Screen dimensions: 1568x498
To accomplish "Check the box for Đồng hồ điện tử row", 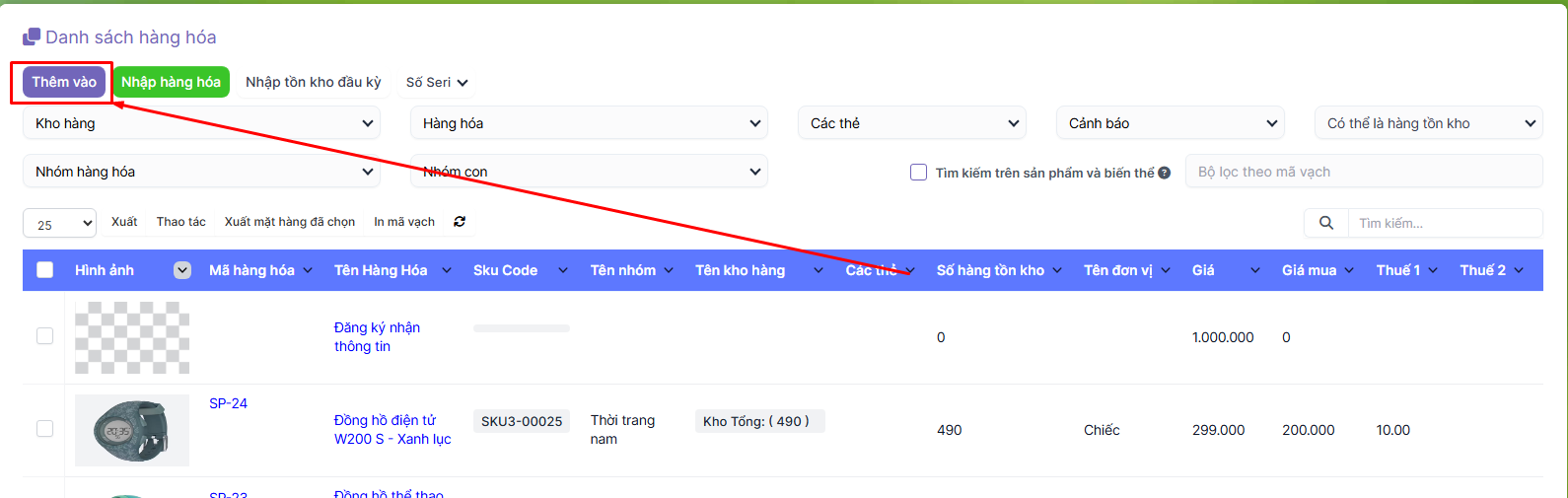I will click(45, 429).
